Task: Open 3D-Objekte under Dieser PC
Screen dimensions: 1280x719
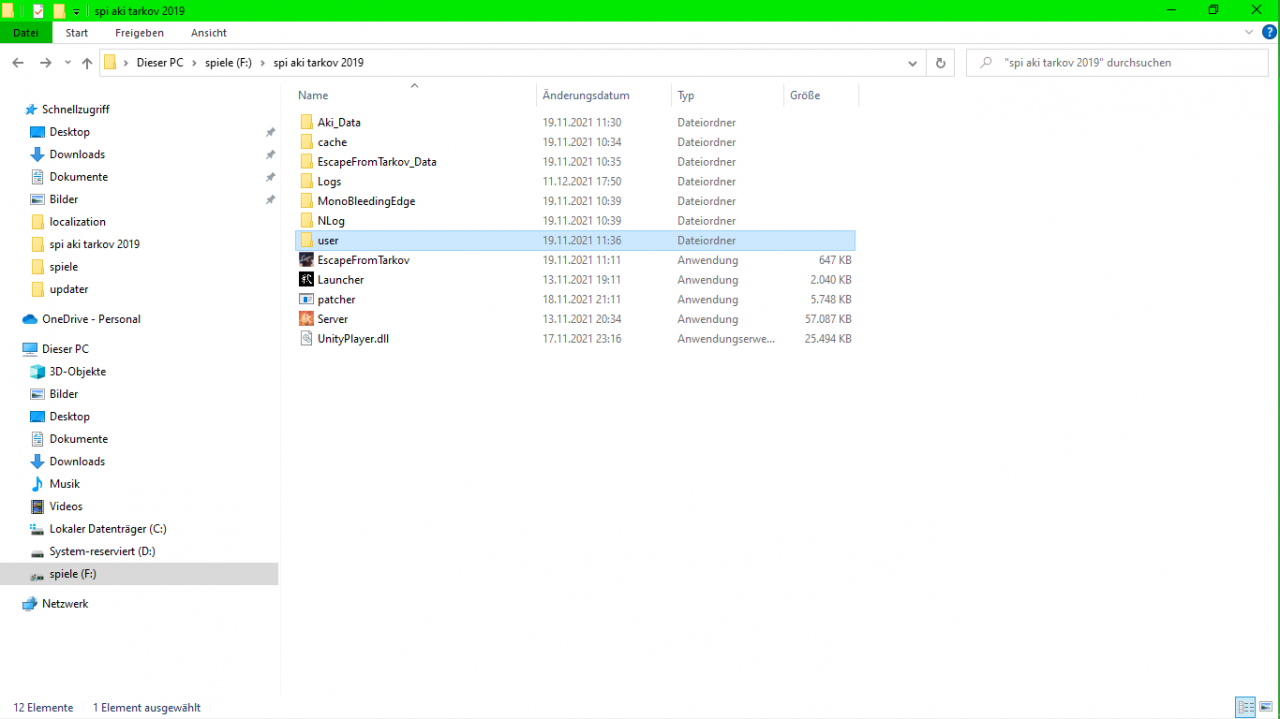Action: 78,371
